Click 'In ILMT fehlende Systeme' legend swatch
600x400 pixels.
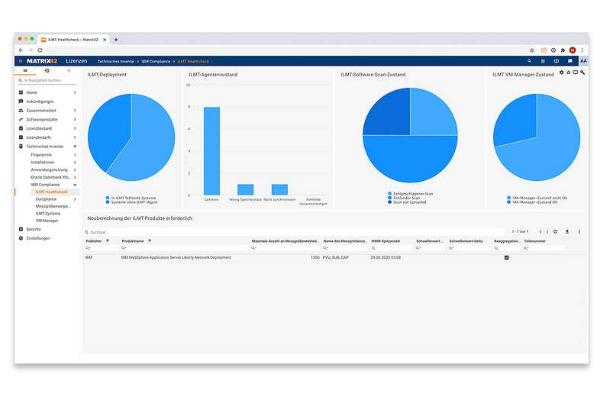(108, 198)
